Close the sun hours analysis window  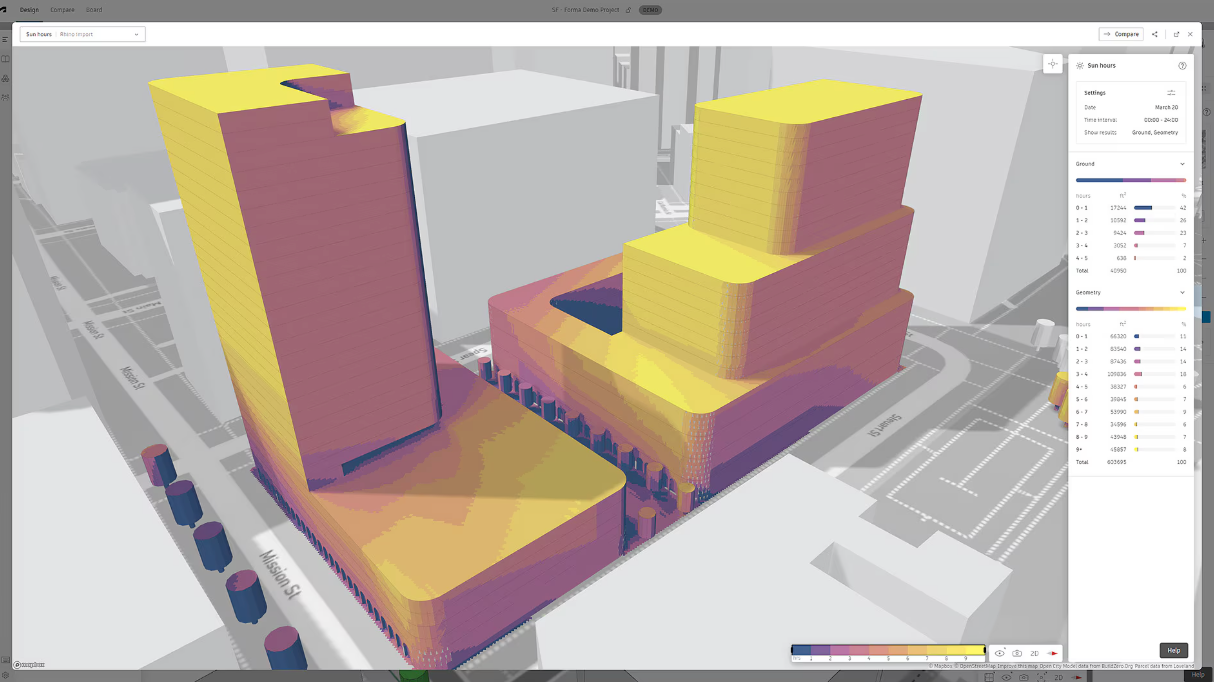[1190, 34]
